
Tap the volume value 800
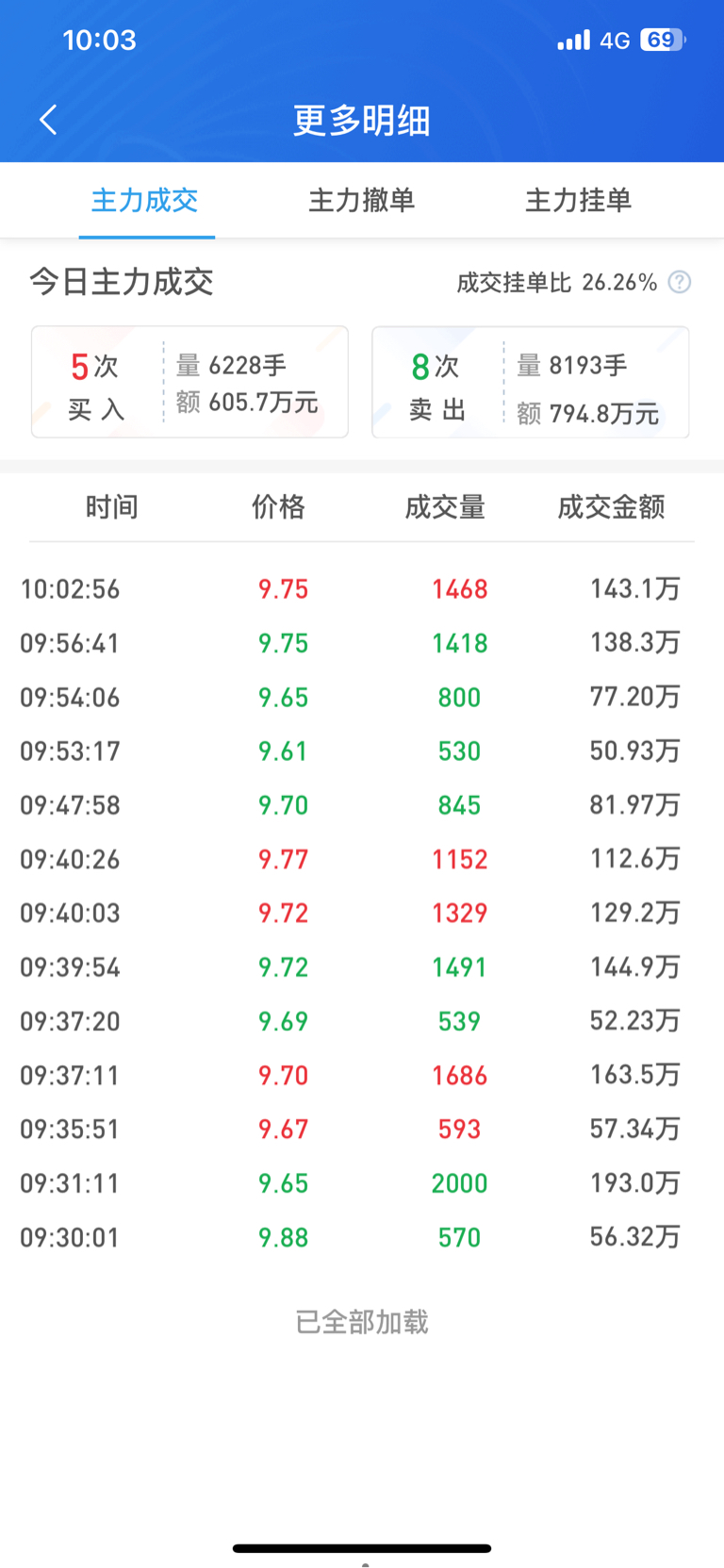tap(460, 698)
